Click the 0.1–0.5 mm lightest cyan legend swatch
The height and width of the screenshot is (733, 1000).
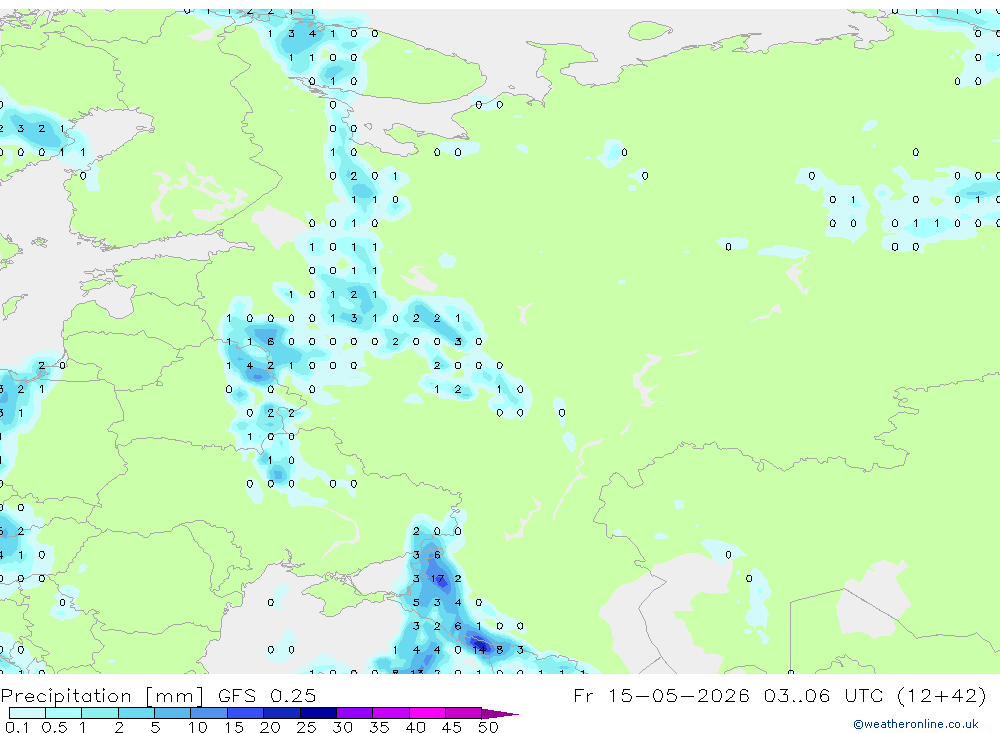pyautogui.click(x=27, y=713)
